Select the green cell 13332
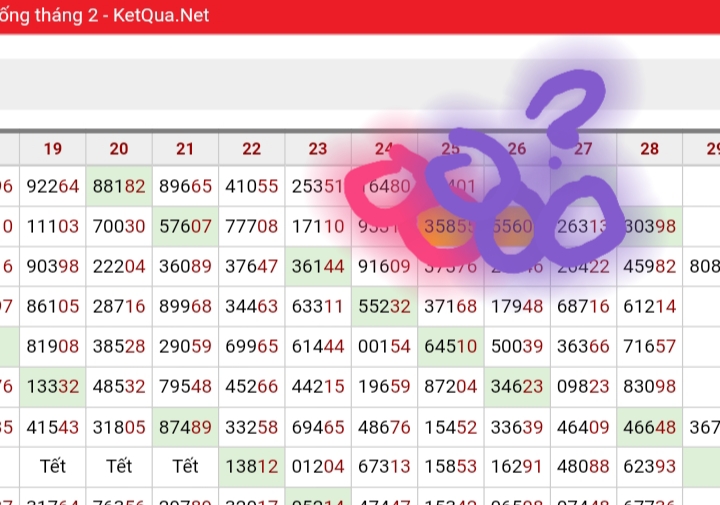Image resolution: width=720 pixels, height=505 pixels. click(x=53, y=386)
